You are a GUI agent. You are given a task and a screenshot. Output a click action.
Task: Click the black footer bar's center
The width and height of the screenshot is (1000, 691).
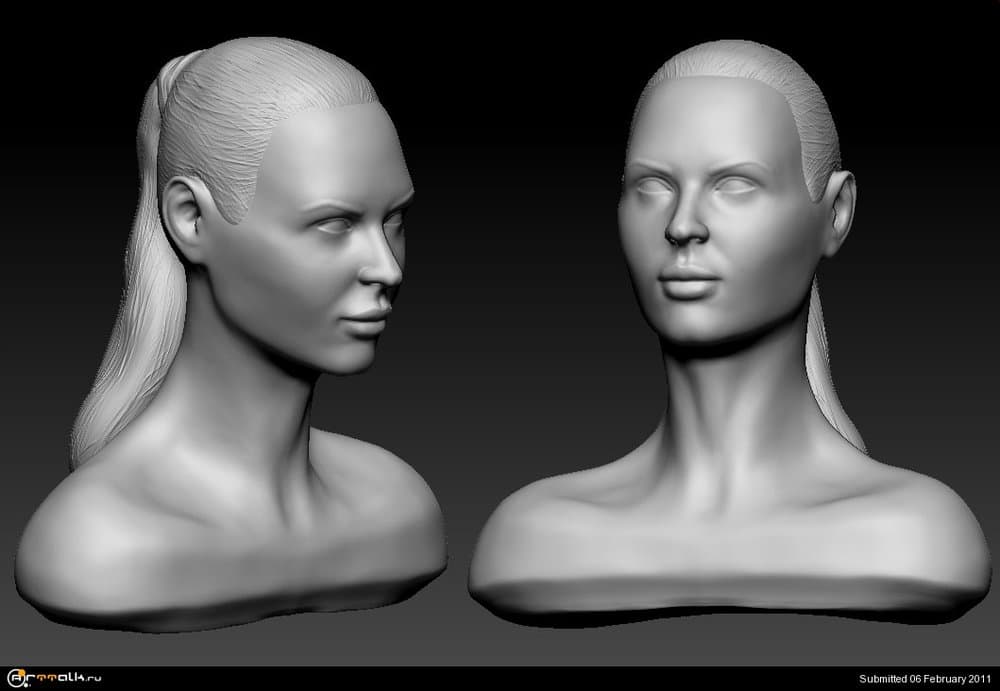tap(500, 679)
